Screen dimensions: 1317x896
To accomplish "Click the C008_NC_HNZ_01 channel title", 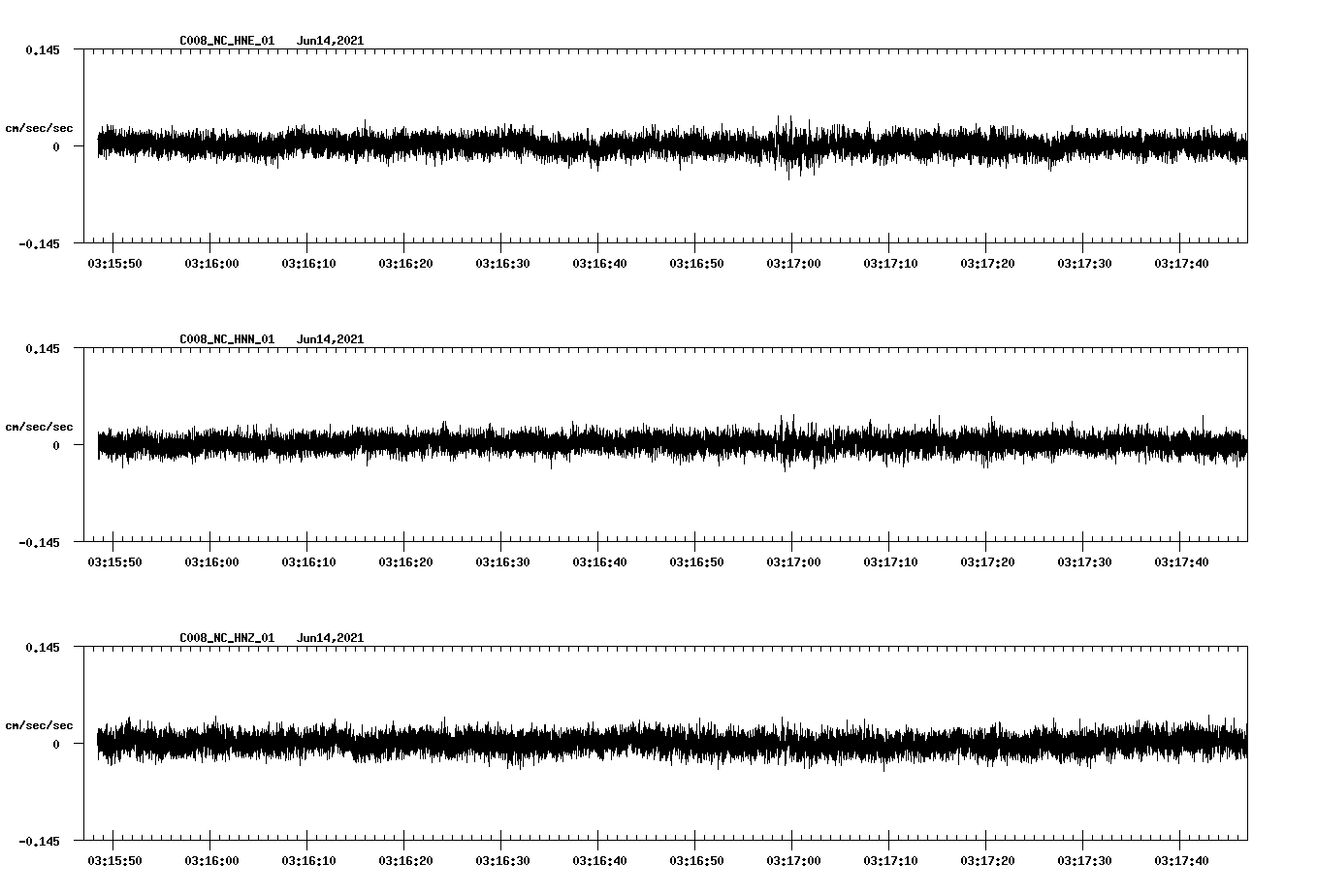I will (x=227, y=638).
